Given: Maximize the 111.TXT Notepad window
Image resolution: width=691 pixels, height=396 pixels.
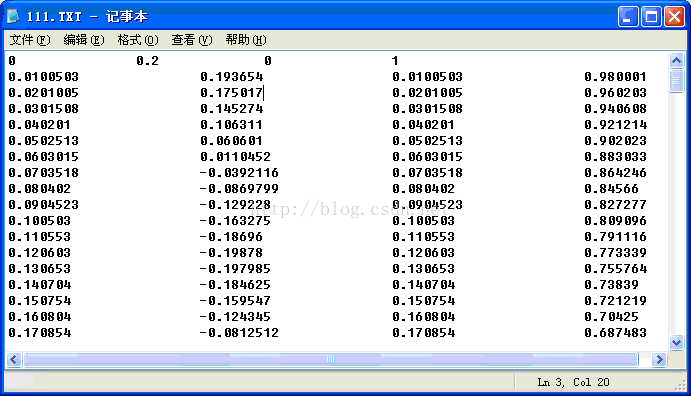Looking at the screenshot, I should 651,17.
